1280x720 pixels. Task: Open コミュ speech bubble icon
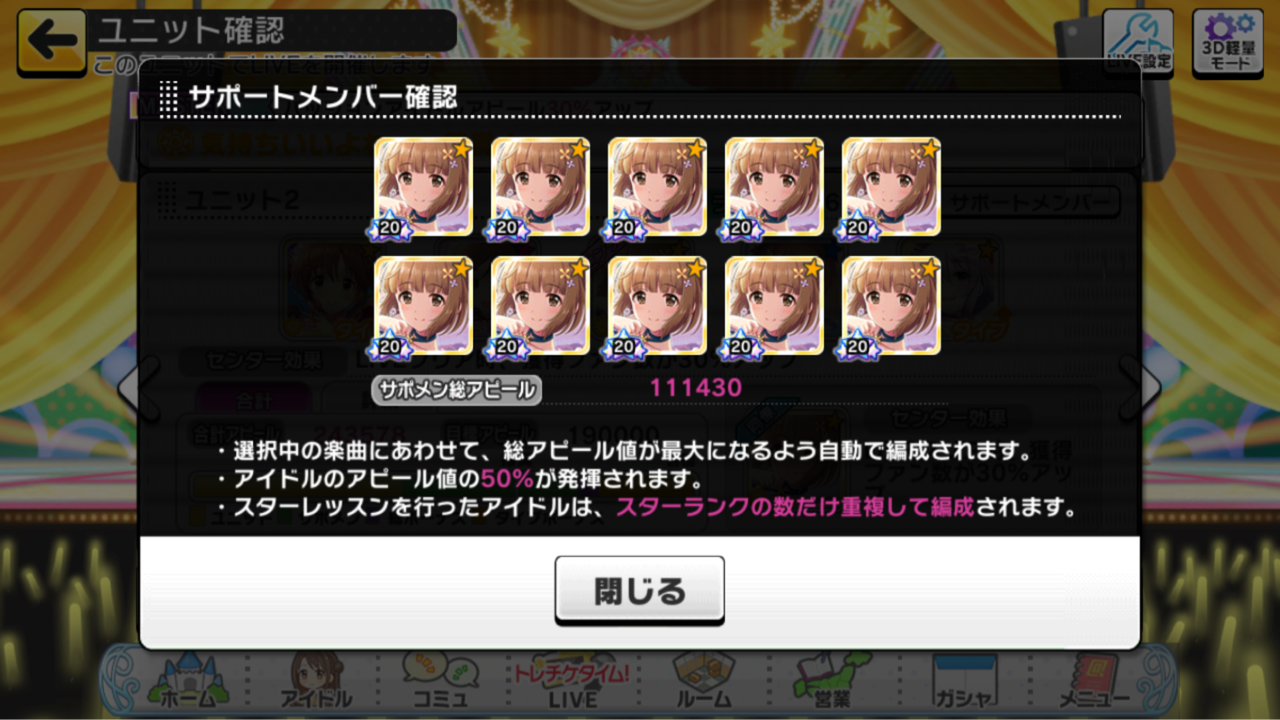click(x=440, y=682)
